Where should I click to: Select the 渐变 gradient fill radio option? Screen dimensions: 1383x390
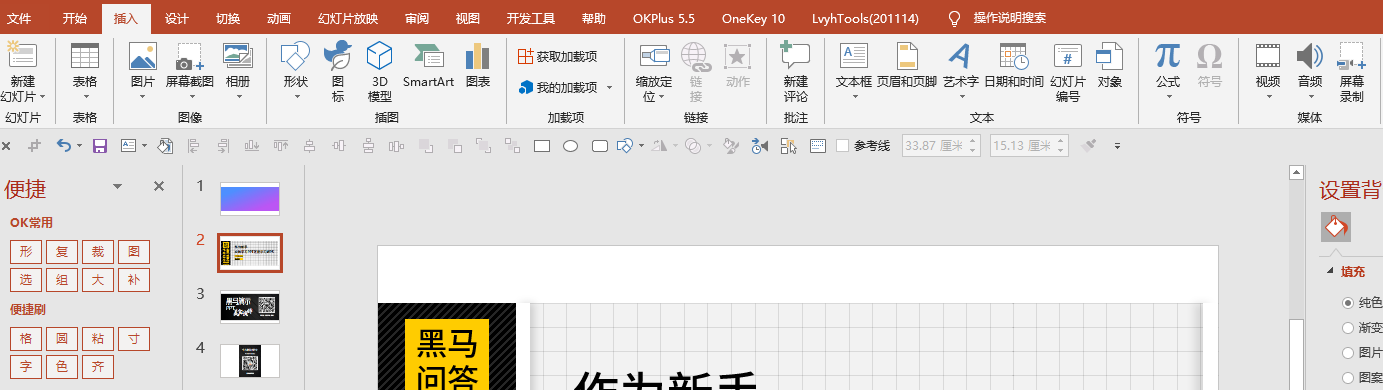pos(1347,328)
